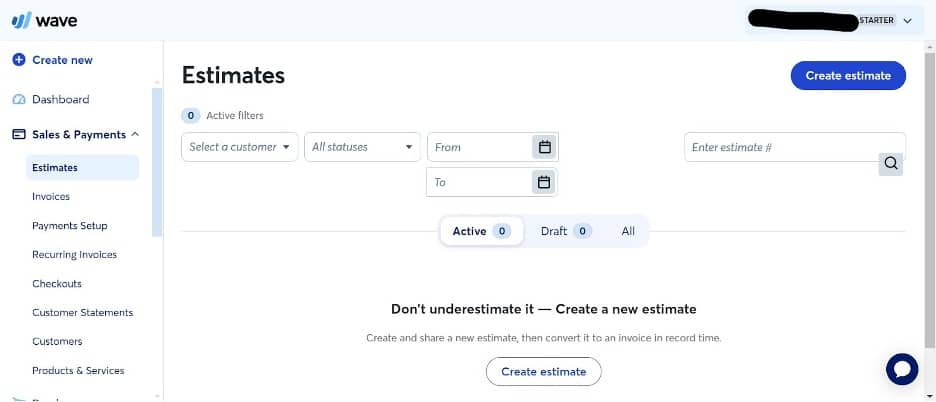Select the Active tab
The height and width of the screenshot is (402, 936).
pyautogui.click(x=480, y=231)
